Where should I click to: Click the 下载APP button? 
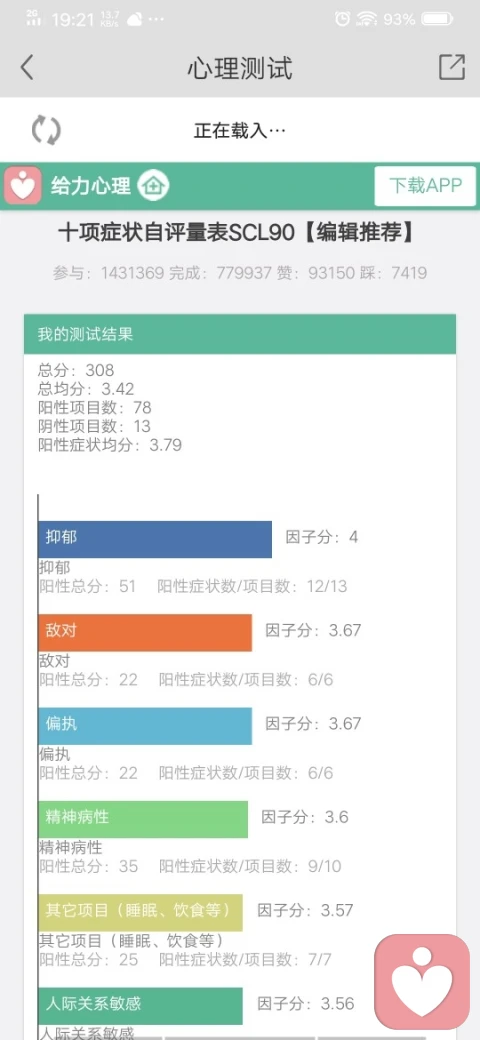click(425, 186)
